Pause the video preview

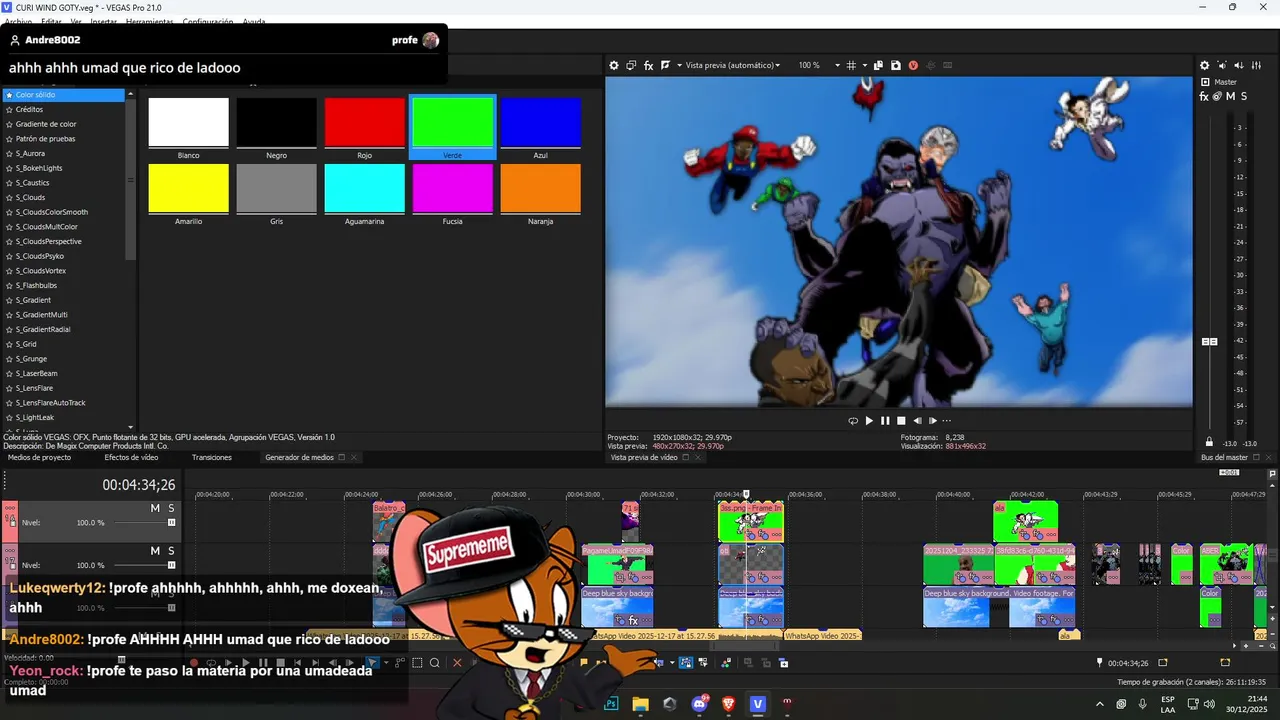point(885,421)
